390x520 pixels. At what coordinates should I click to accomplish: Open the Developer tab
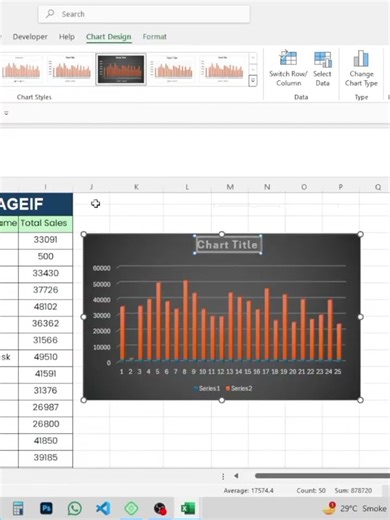coord(30,37)
